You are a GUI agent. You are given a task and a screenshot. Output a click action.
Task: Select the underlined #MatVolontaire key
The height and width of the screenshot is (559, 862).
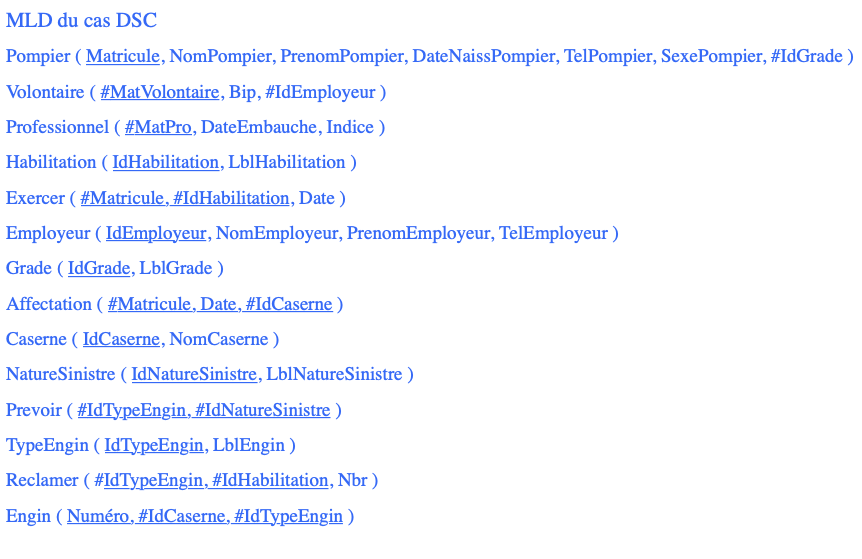tap(159, 93)
